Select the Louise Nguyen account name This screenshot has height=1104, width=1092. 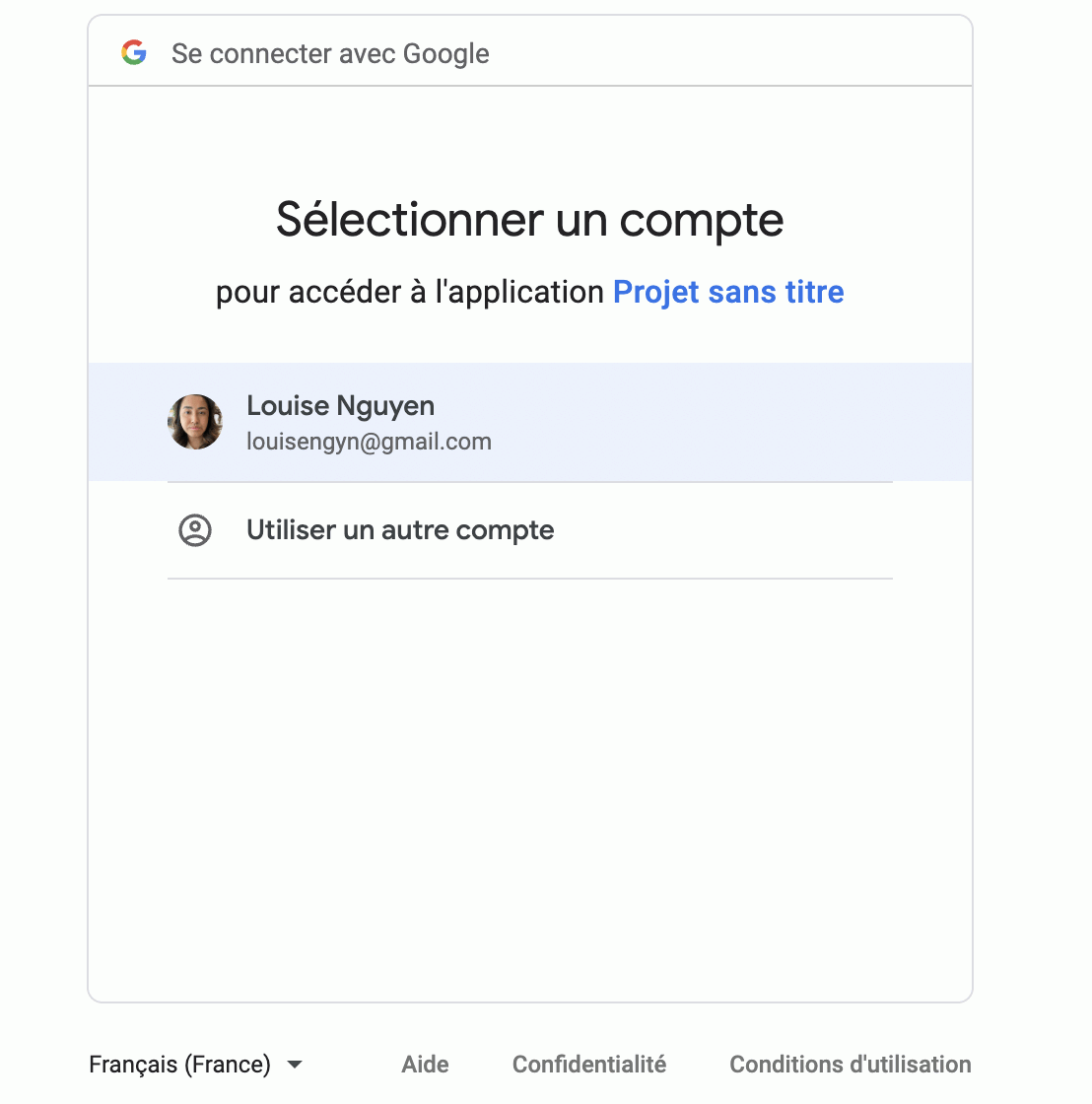(x=340, y=406)
